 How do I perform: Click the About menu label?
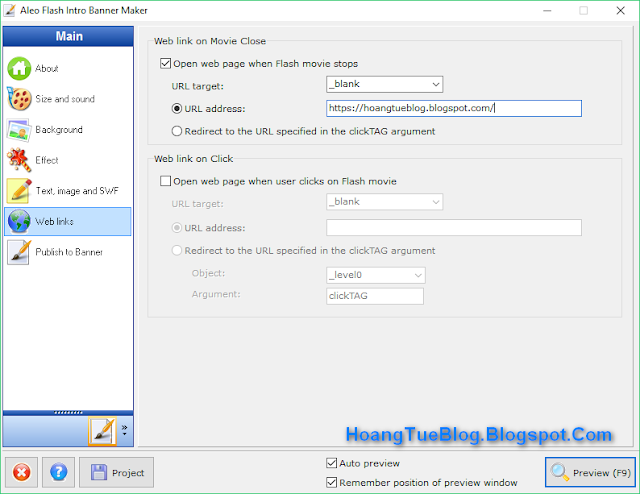[x=47, y=68]
